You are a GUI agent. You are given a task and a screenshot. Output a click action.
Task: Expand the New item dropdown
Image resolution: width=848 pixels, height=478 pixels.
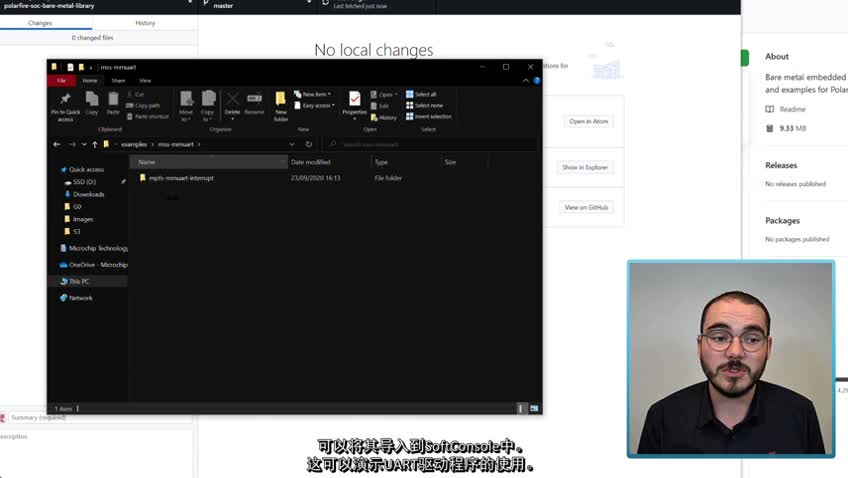click(315, 94)
